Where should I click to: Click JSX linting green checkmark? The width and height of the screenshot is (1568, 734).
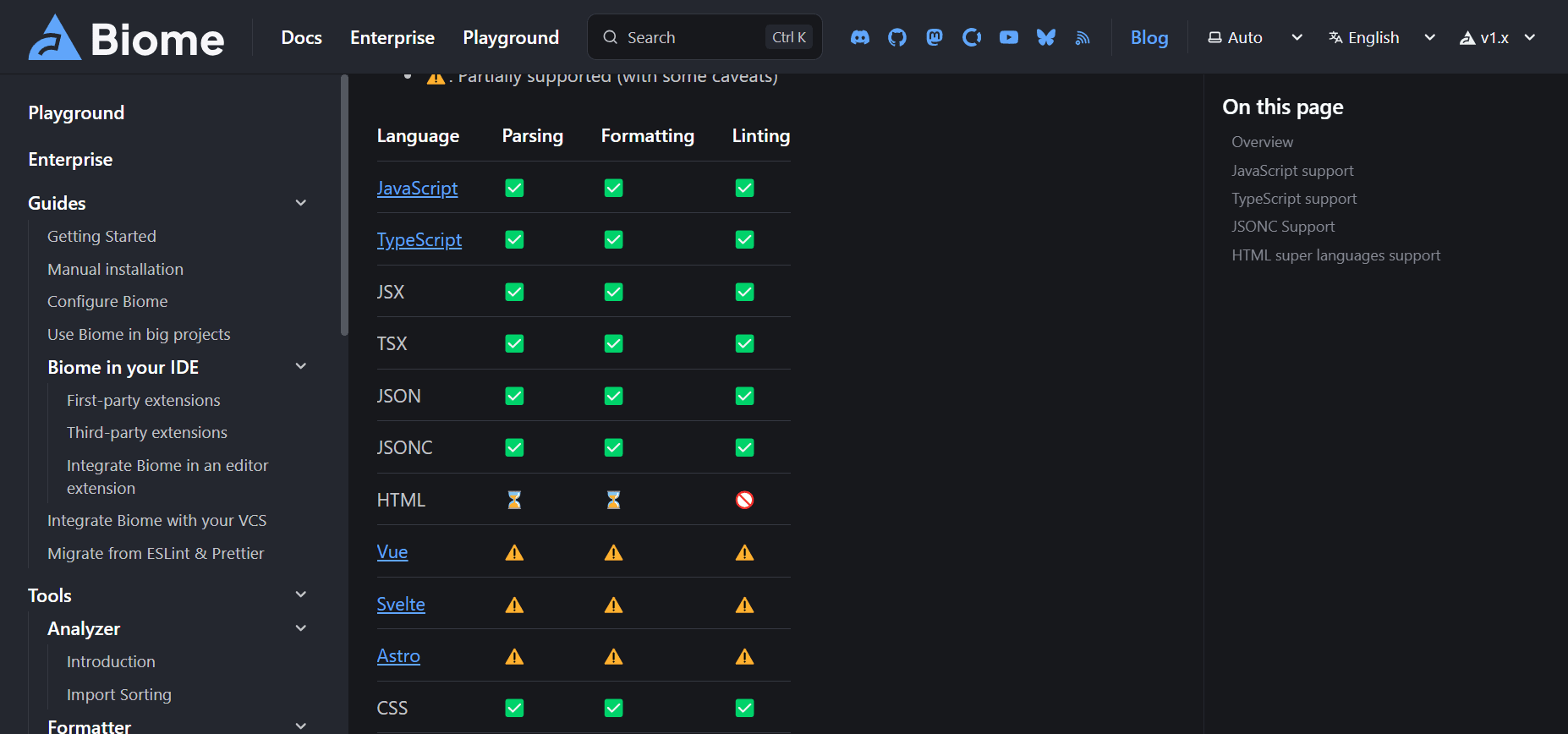(x=744, y=292)
